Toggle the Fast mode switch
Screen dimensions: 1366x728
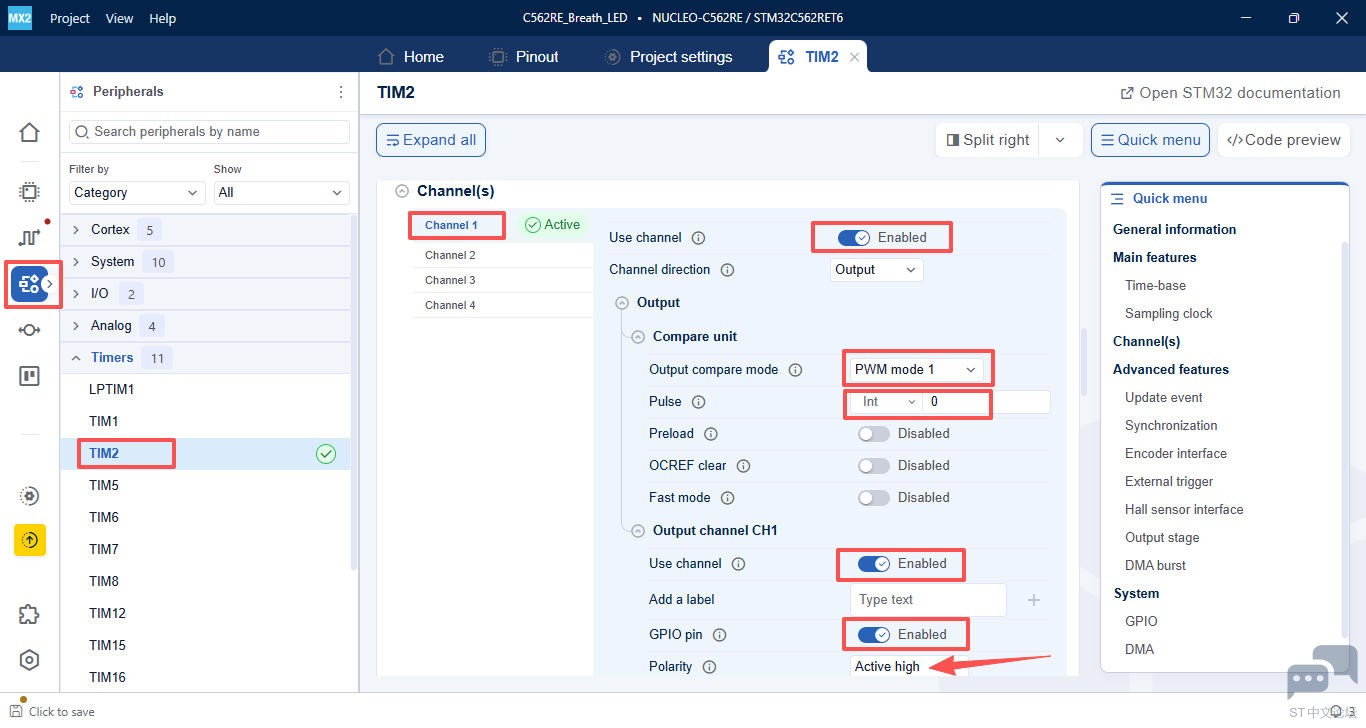873,498
